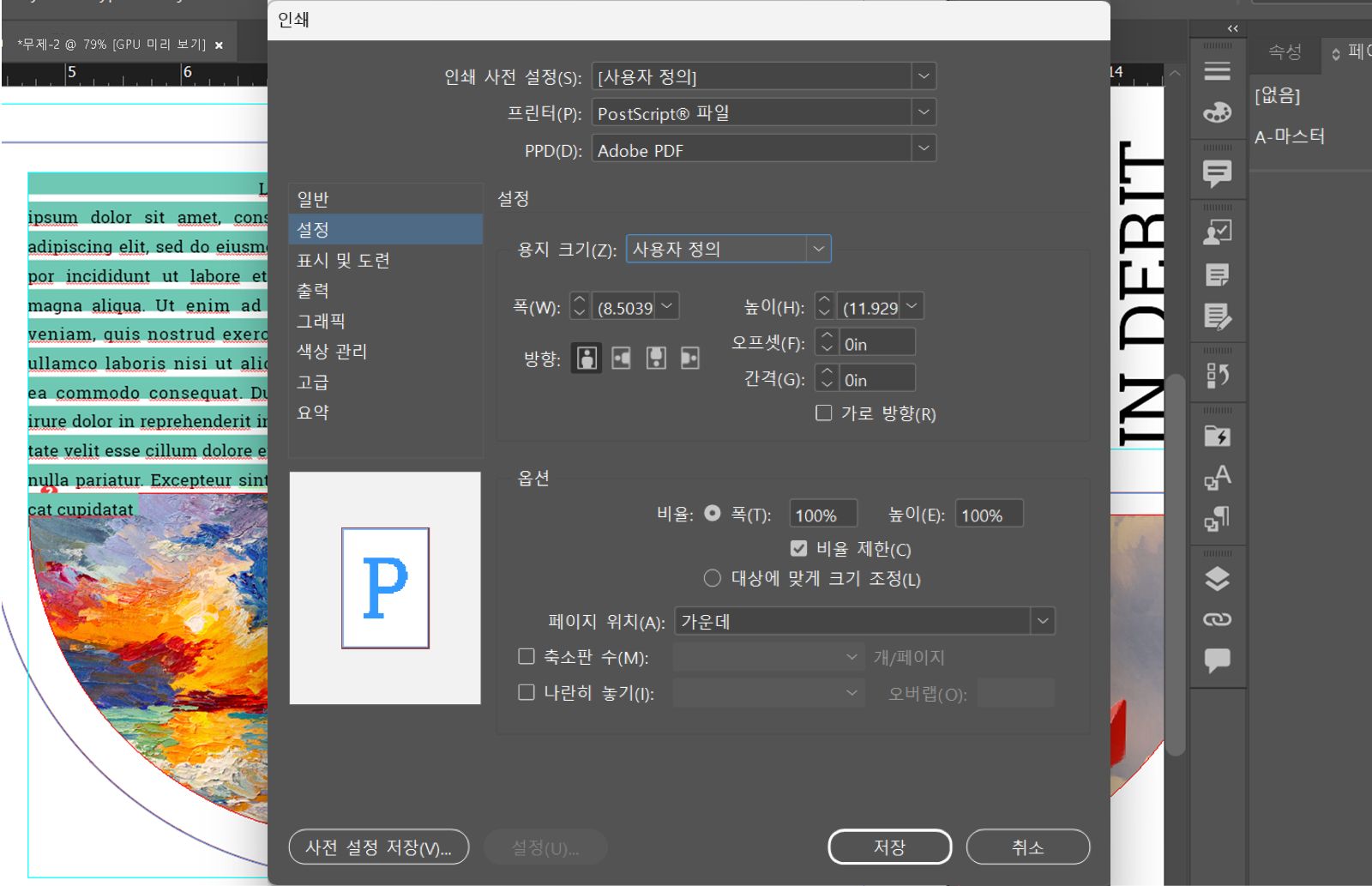
Task: Click the 폭(W) width stepper arrows
Action: [579, 305]
